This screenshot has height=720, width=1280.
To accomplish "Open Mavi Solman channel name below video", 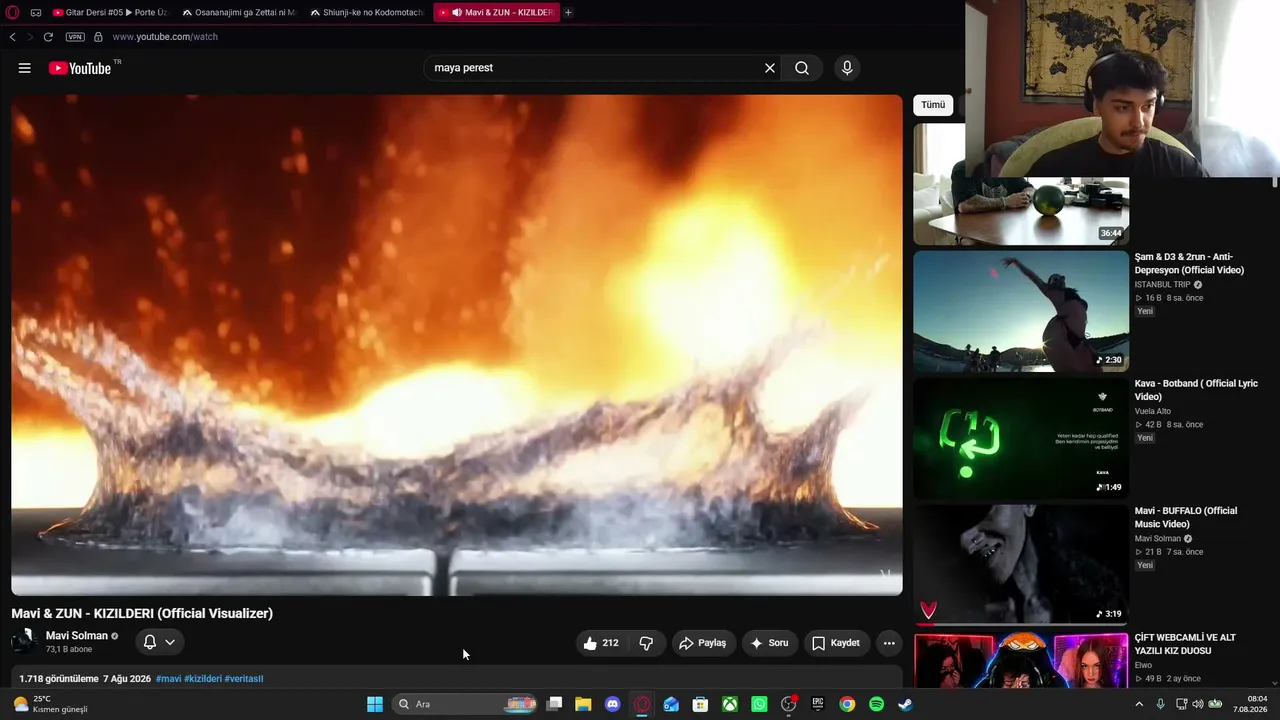I will [x=77, y=636].
